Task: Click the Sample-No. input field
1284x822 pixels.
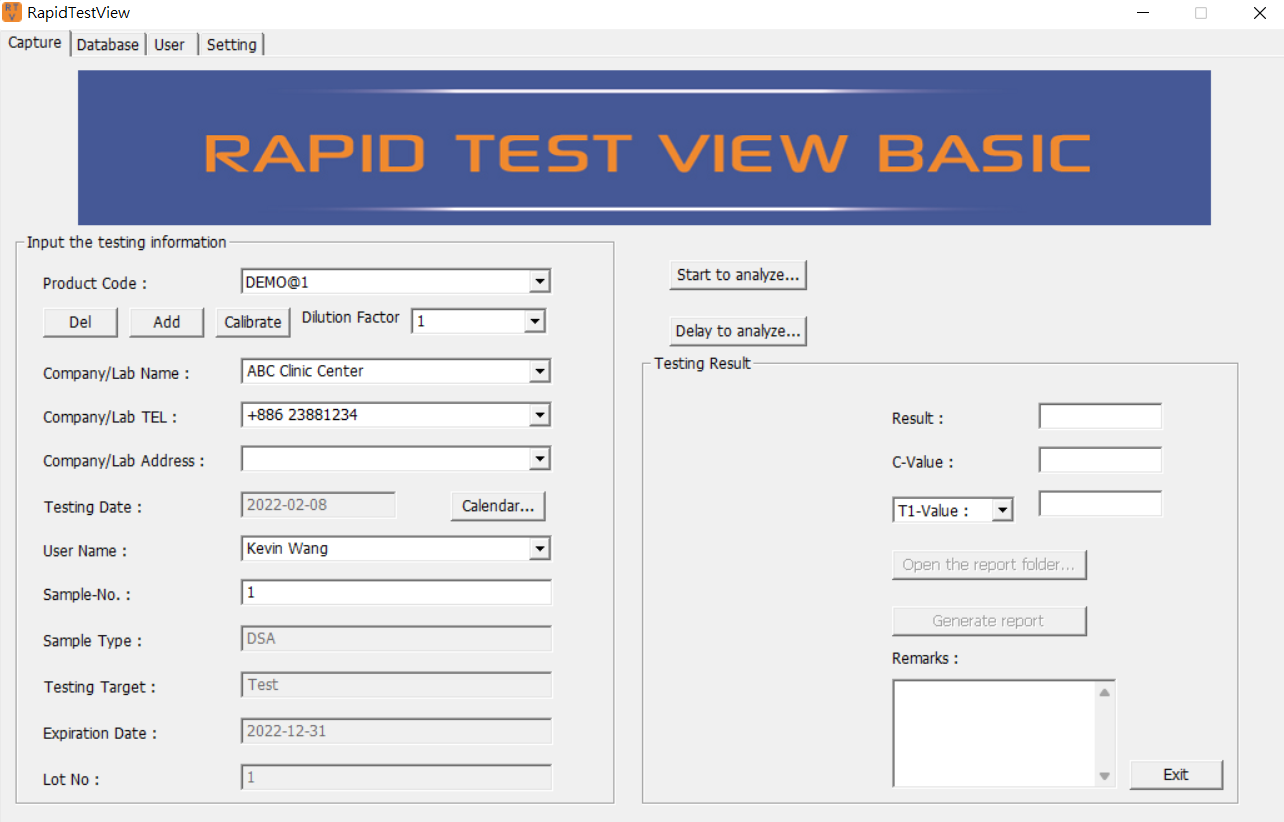Action: click(396, 592)
